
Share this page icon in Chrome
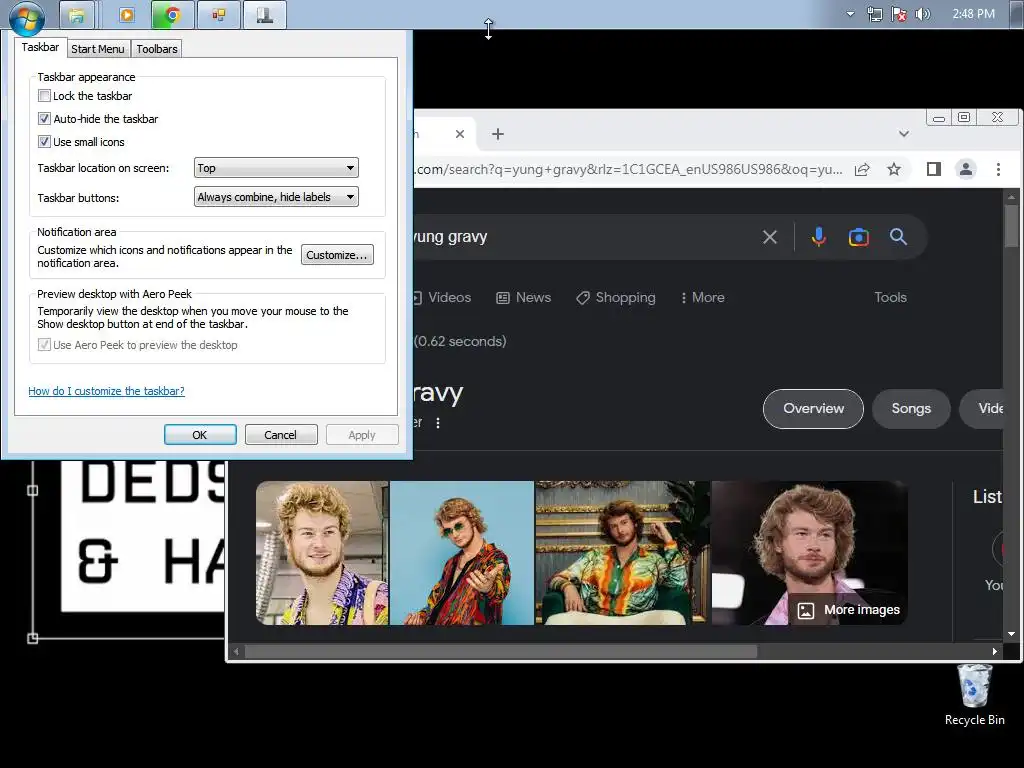[x=862, y=170]
